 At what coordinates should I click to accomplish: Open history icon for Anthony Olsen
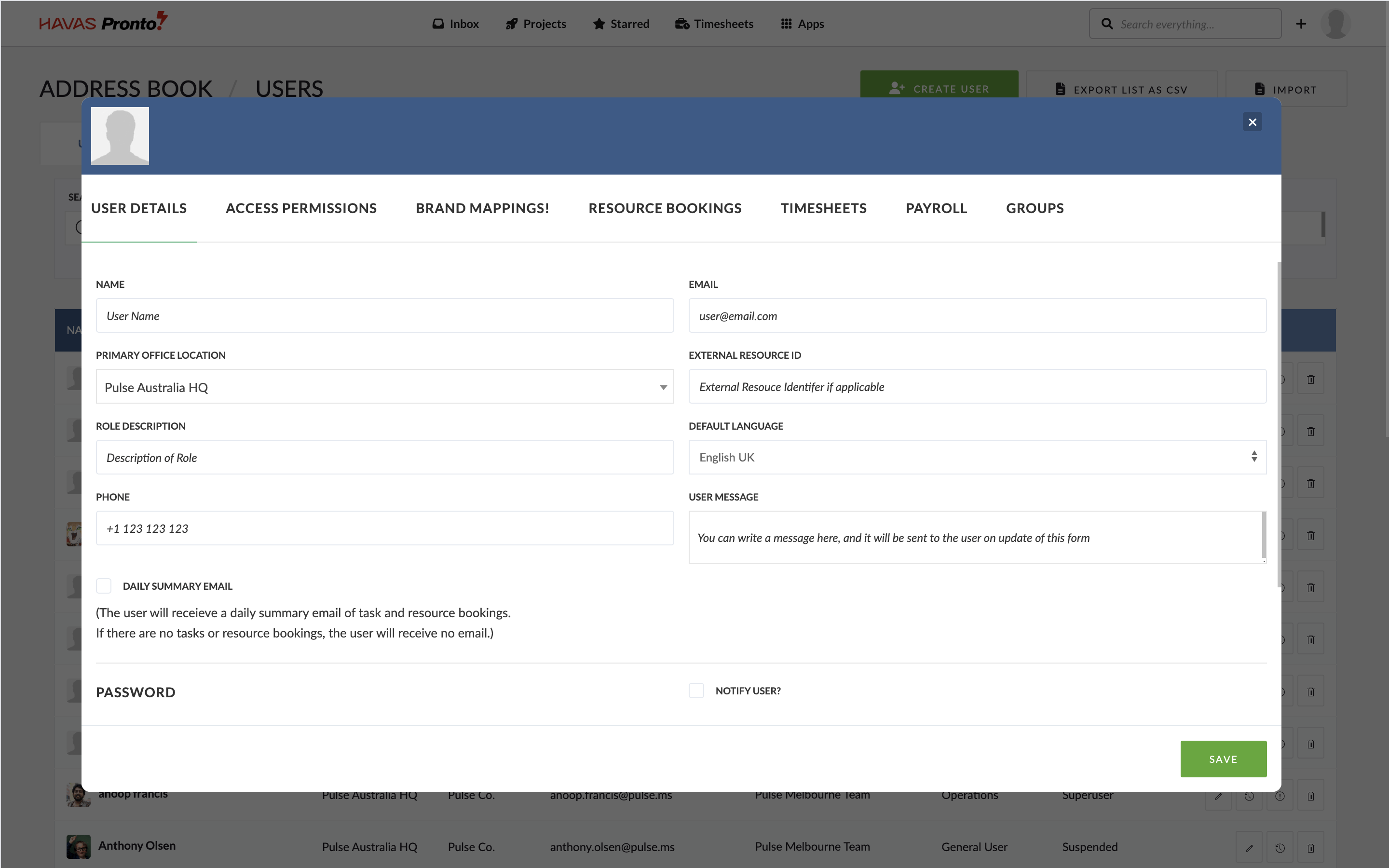1280,847
